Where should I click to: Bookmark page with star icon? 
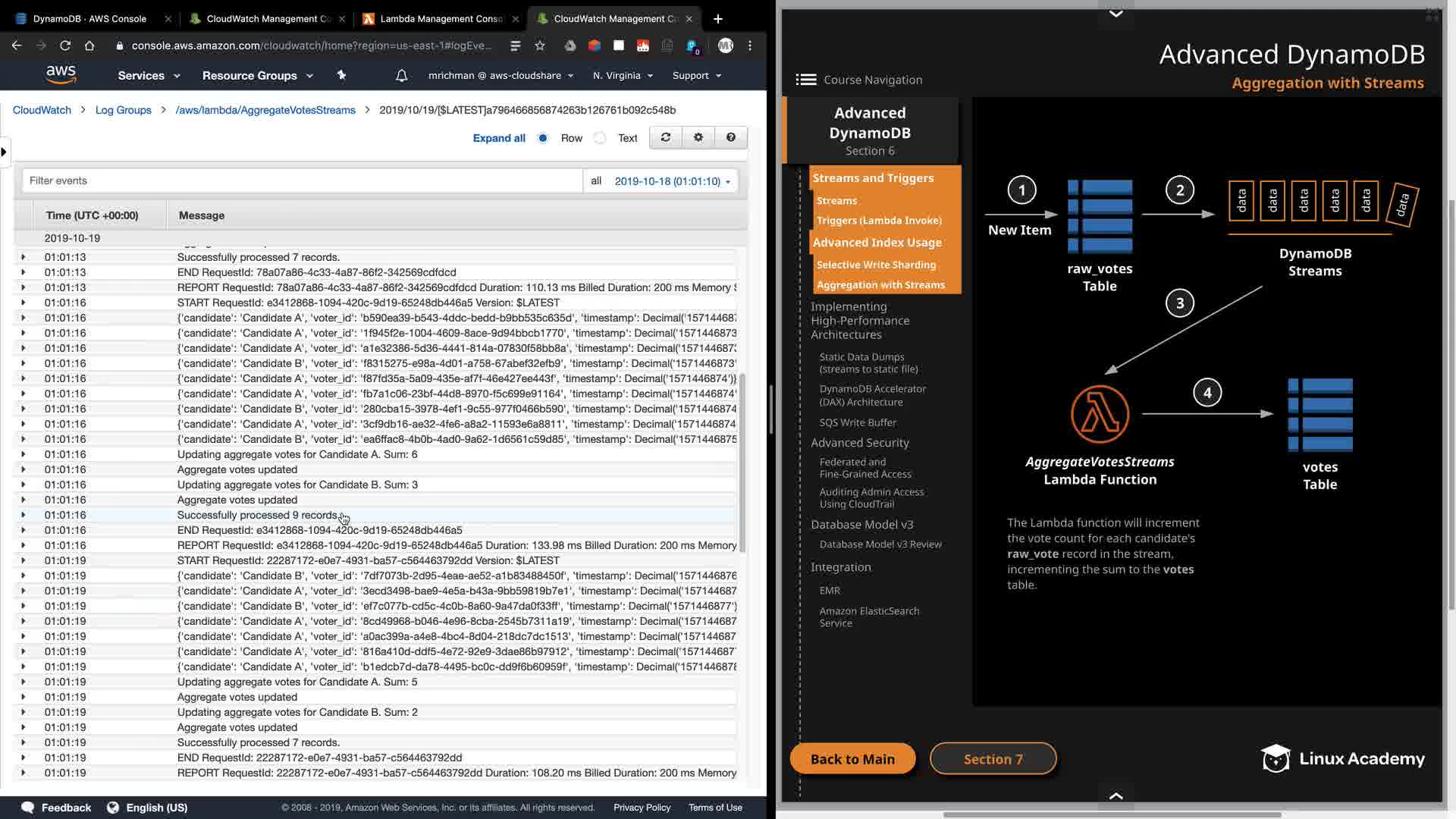point(540,45)
